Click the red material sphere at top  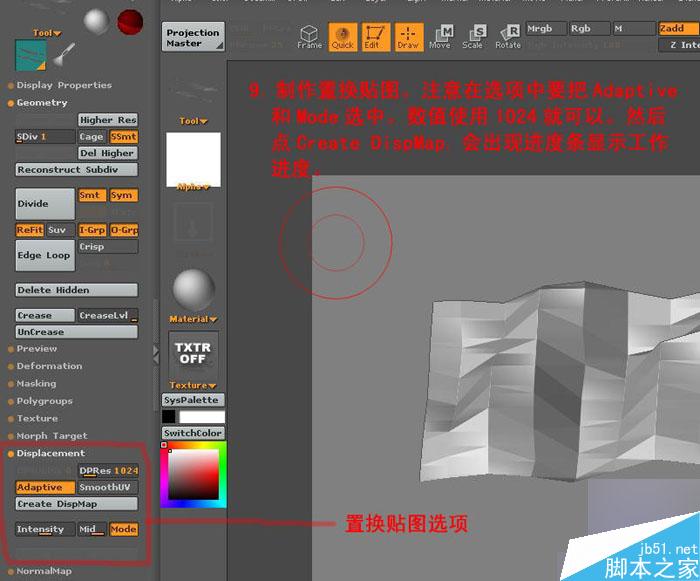pyautogui.click(x=130, y=21)
